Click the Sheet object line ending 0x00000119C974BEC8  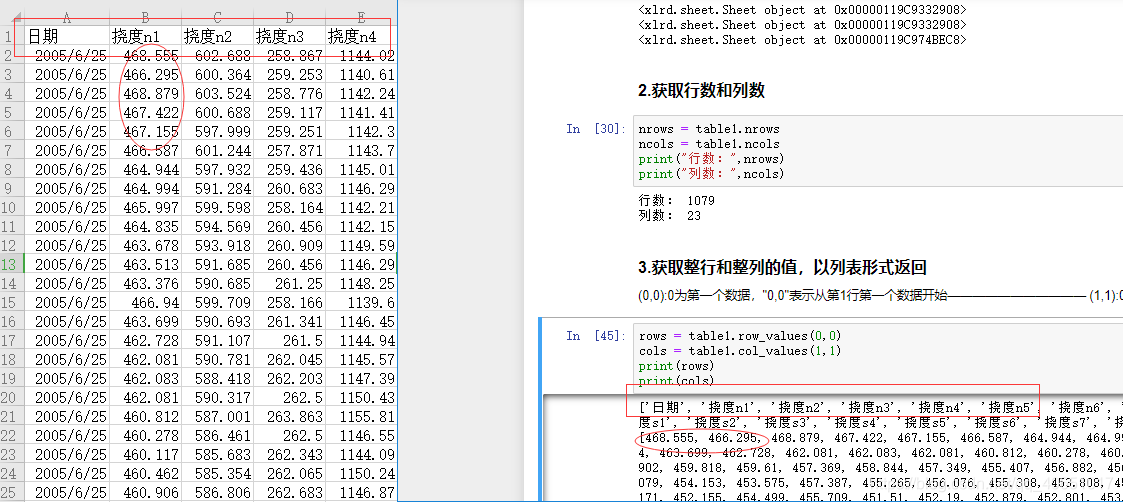(x=802, y=40)
